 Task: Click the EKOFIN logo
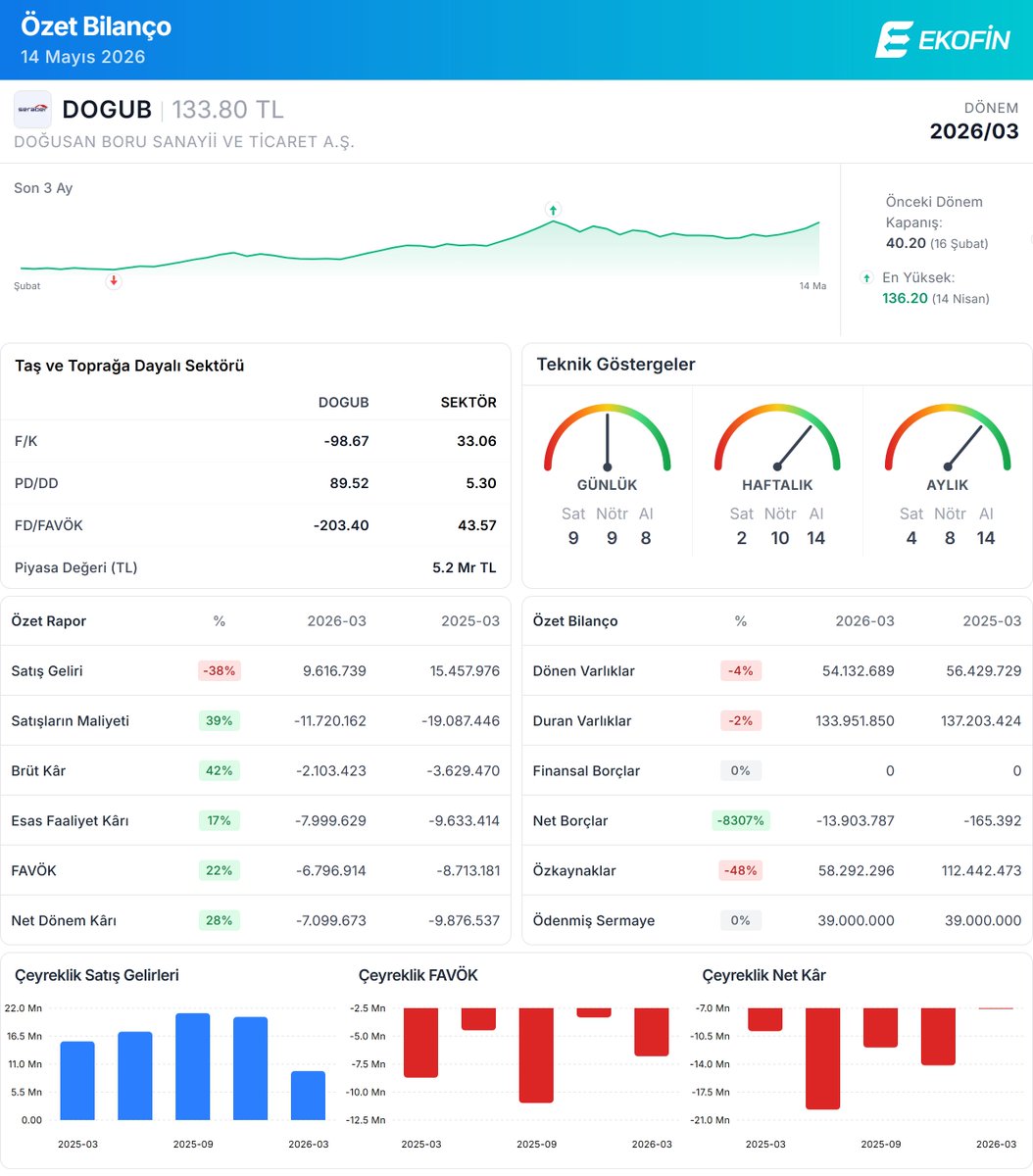(x=942, y=39)
